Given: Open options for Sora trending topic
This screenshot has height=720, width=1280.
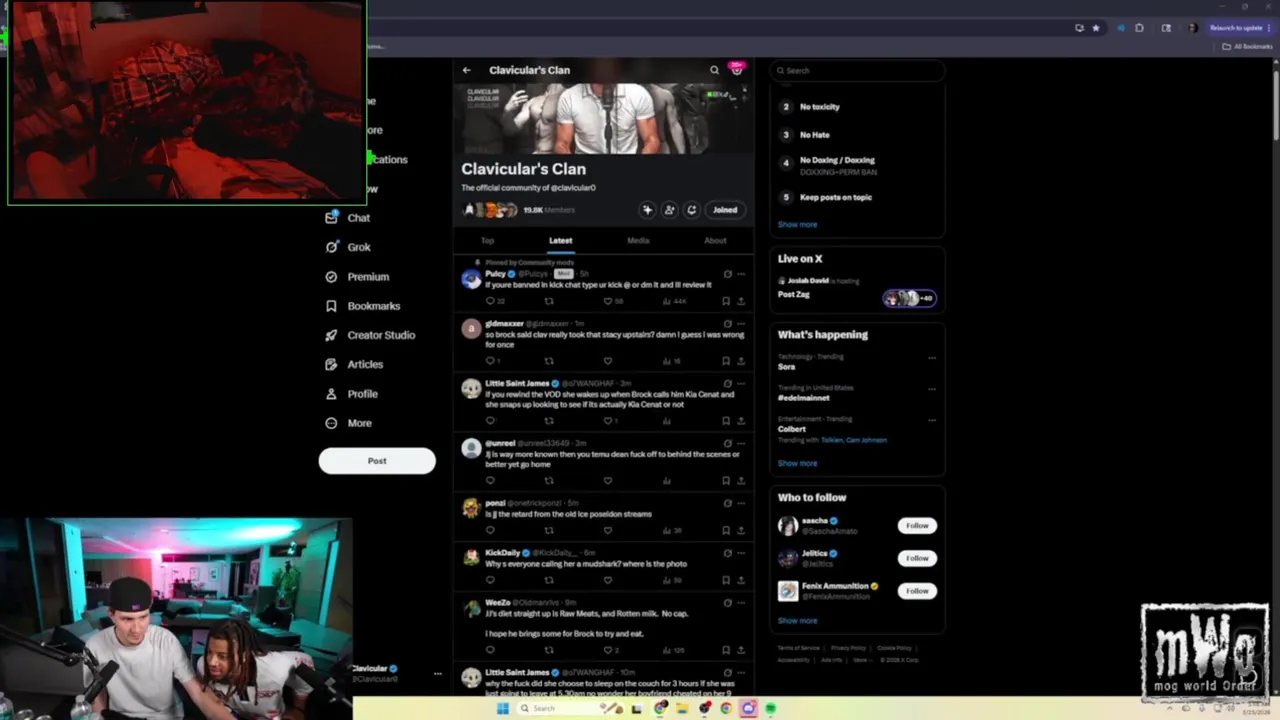Looking at the screenshot, I should (x=932, y=357).
